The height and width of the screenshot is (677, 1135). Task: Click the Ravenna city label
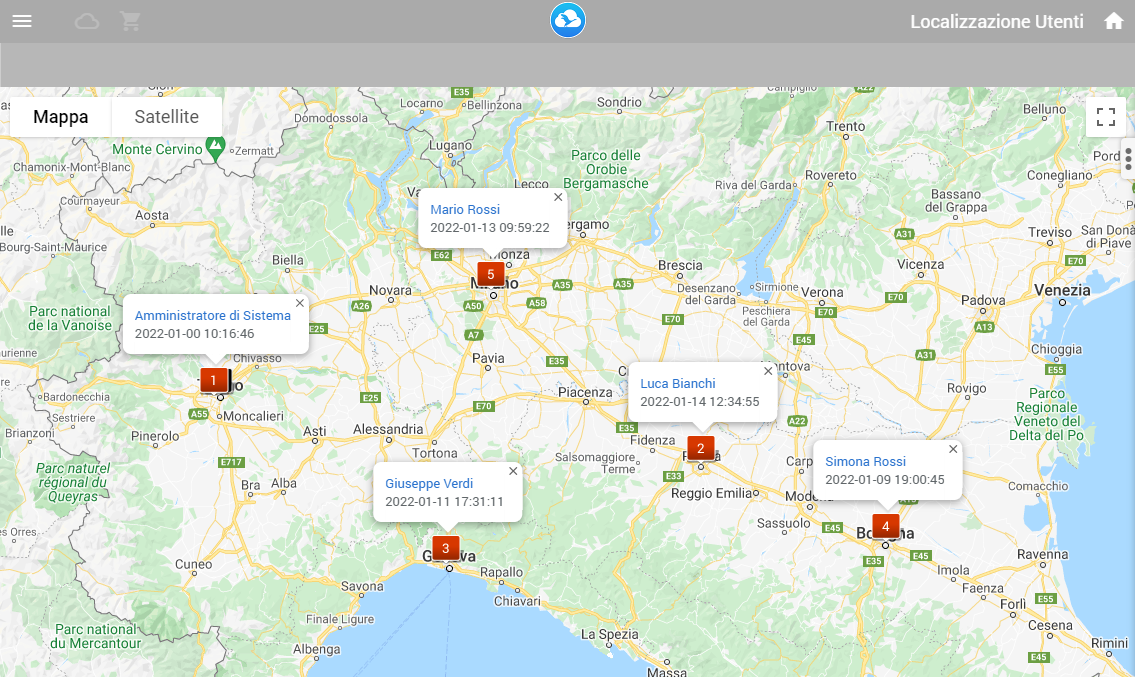click(x=1042, y=554)
